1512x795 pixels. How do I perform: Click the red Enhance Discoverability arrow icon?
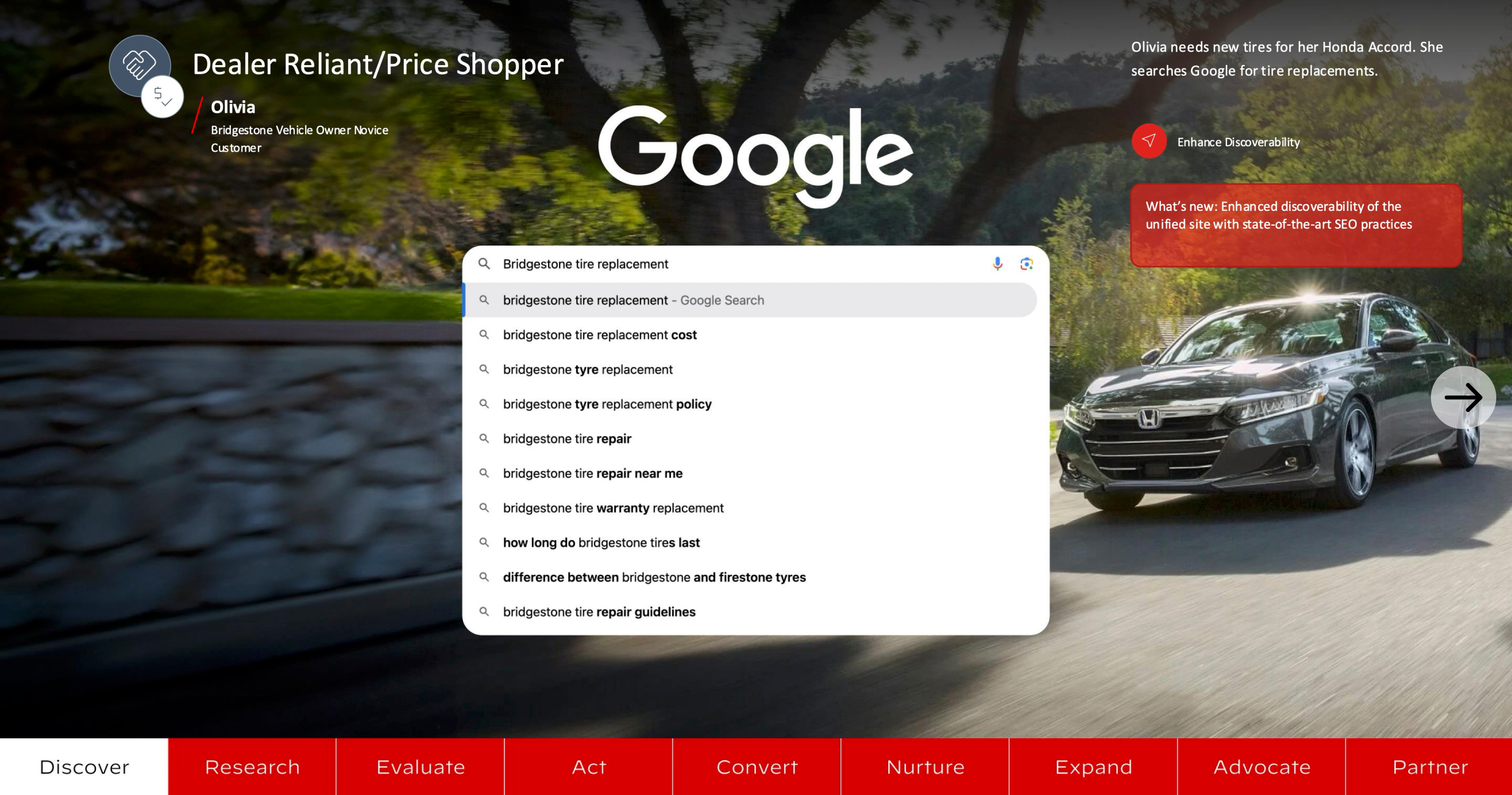pos(1149,141)
